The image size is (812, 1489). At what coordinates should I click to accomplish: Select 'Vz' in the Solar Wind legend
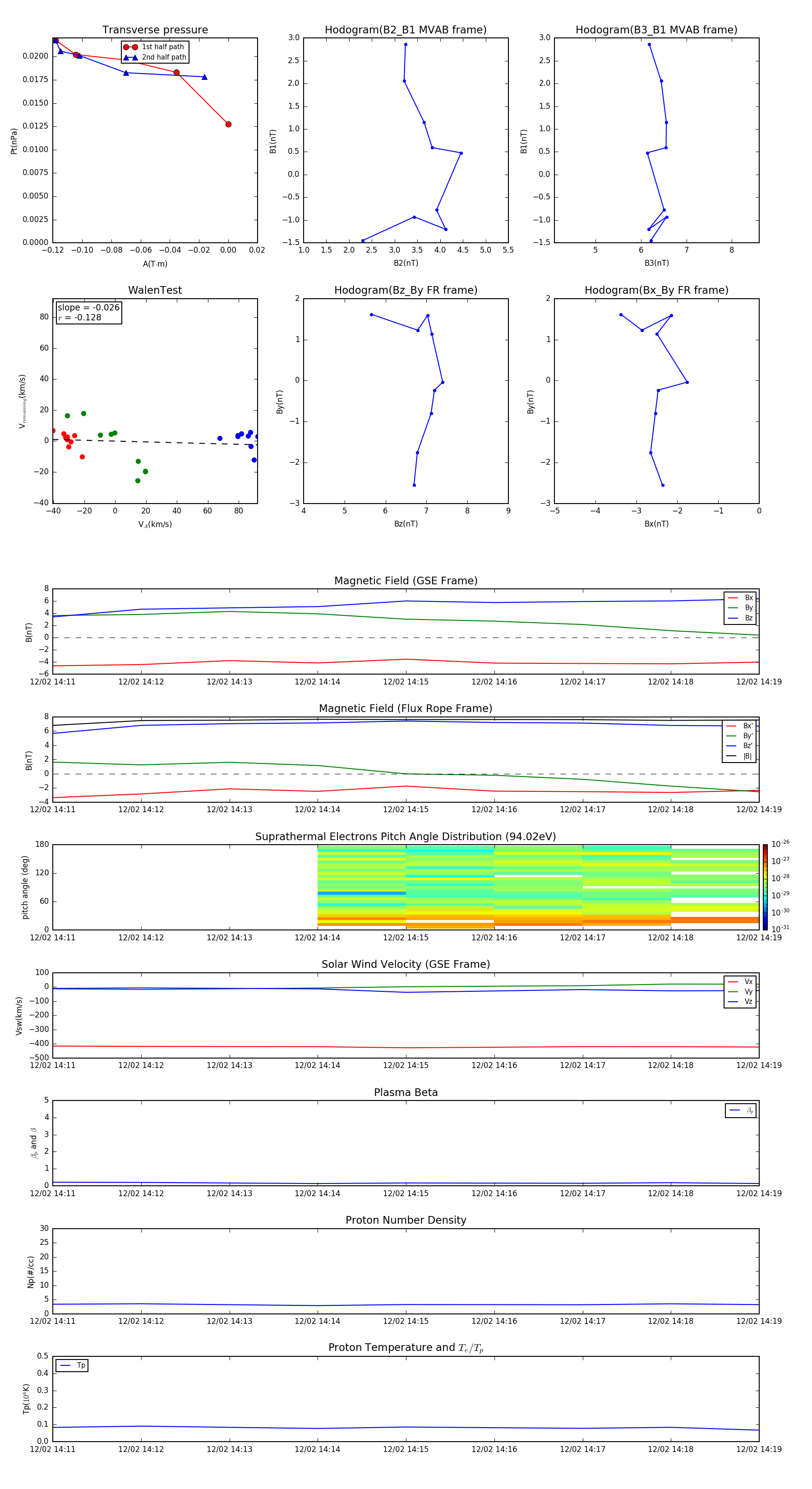[740, 1002]
